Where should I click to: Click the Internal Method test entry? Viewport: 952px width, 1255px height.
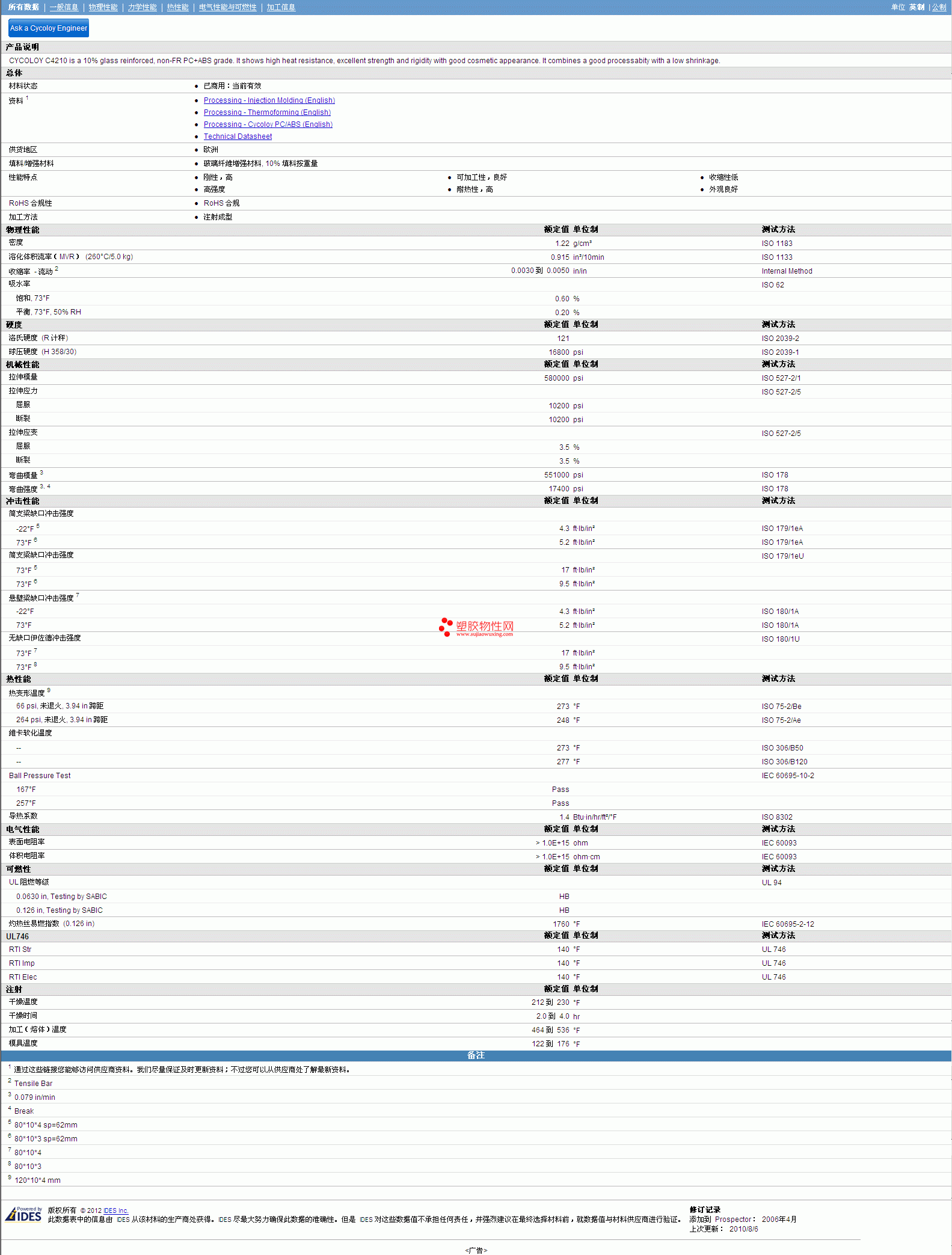click(787, 271)
